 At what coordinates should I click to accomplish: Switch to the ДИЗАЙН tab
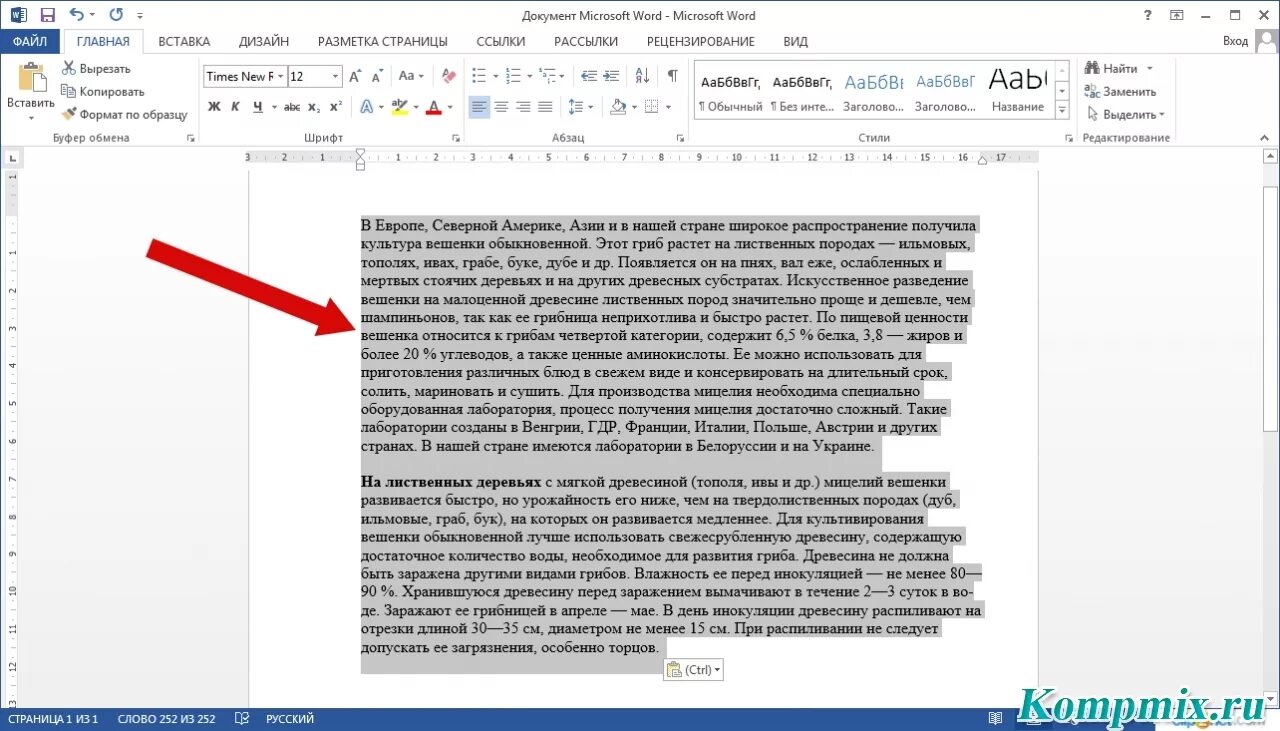pos(264,41)
